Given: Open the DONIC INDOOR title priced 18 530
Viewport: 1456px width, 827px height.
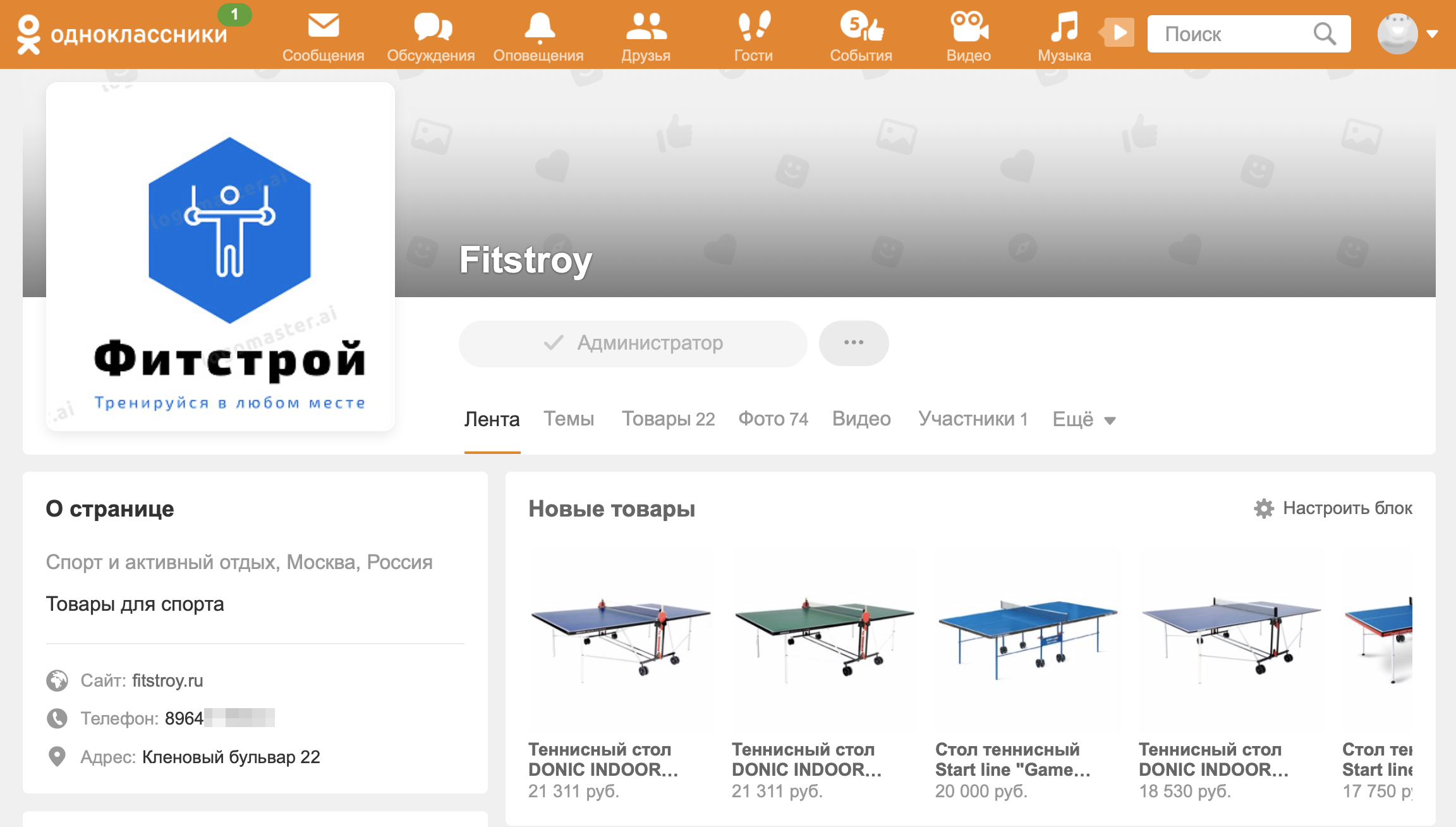Looking at the screenshot, I should point(1214,759).
